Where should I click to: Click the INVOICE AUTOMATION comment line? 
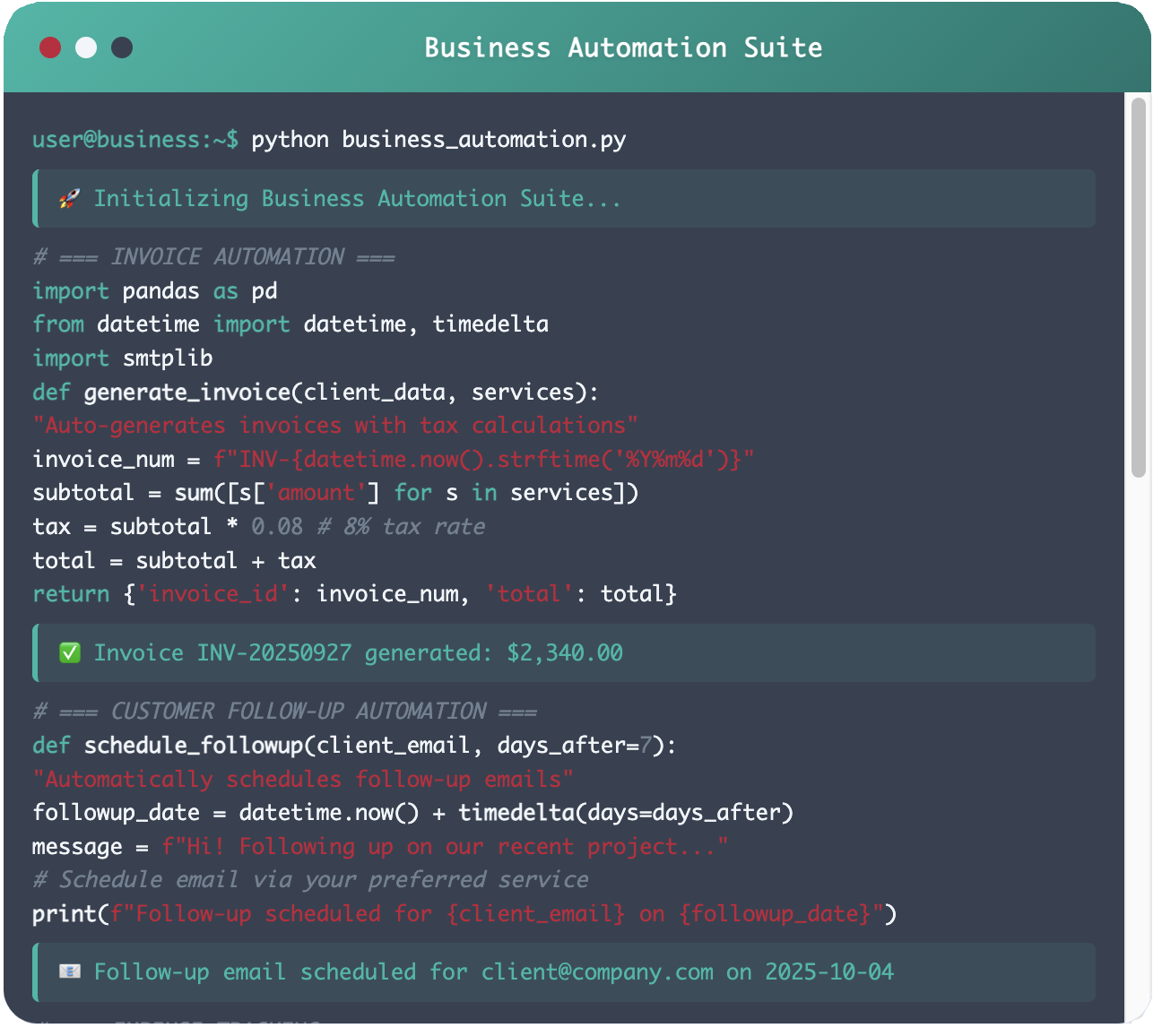213,257
